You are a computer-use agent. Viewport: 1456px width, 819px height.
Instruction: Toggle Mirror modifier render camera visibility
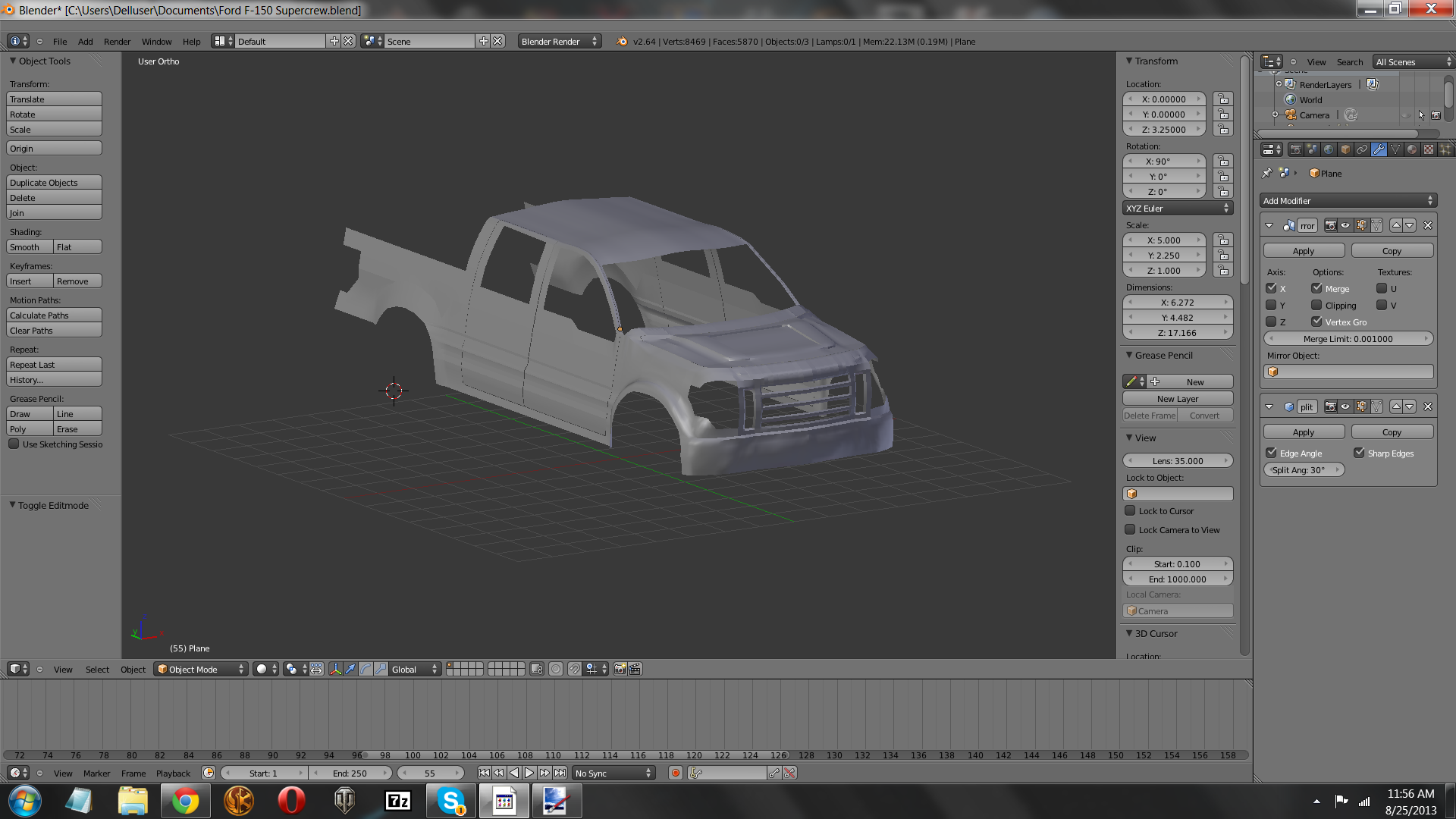[x=1330, y=225]
